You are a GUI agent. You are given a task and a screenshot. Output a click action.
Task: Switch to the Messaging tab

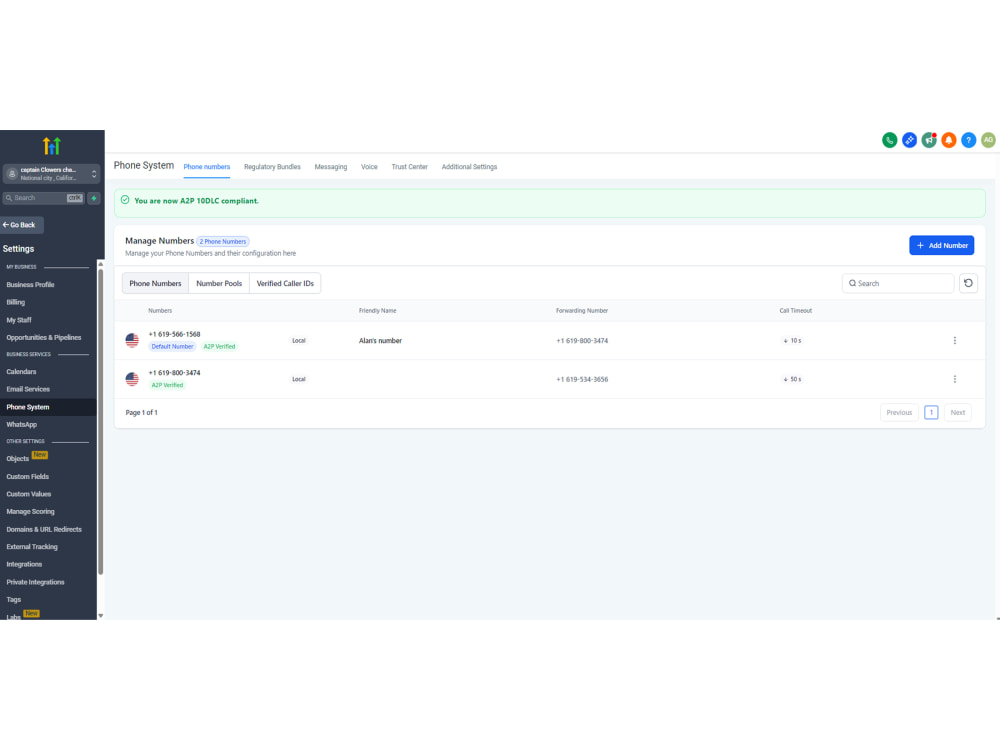330,167
